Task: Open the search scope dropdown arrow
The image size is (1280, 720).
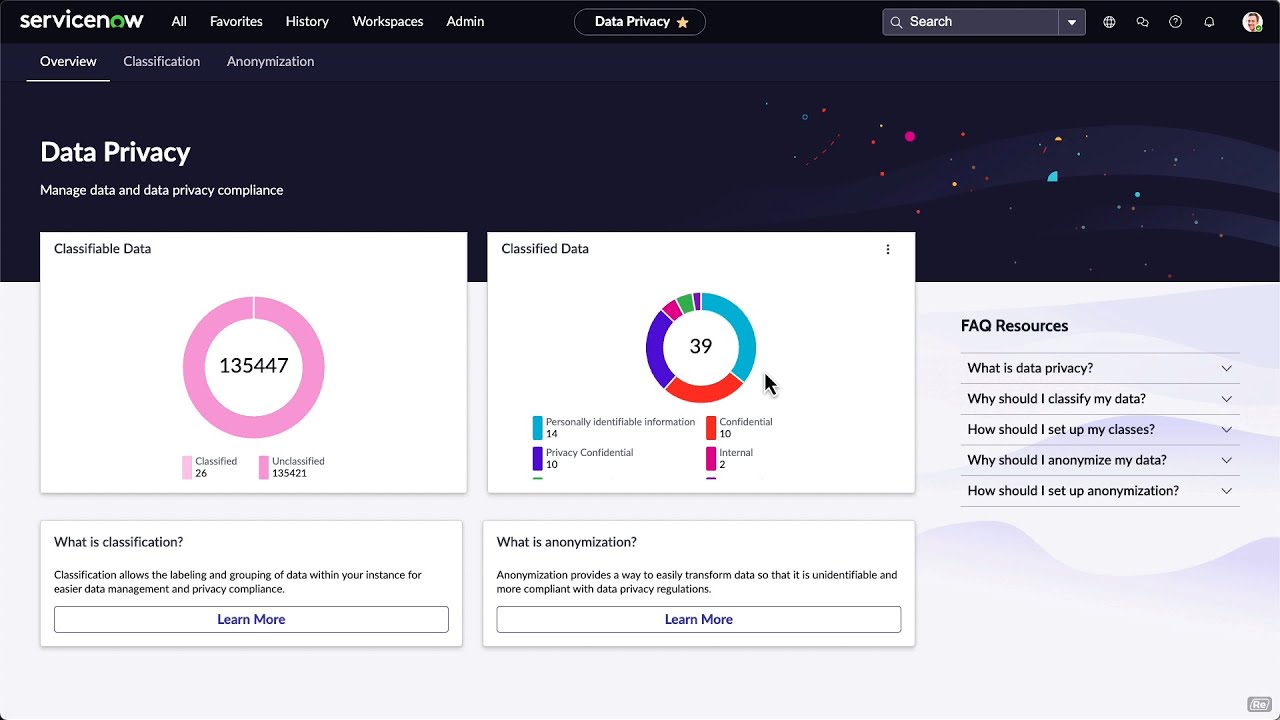Action: coord(1072,22)
